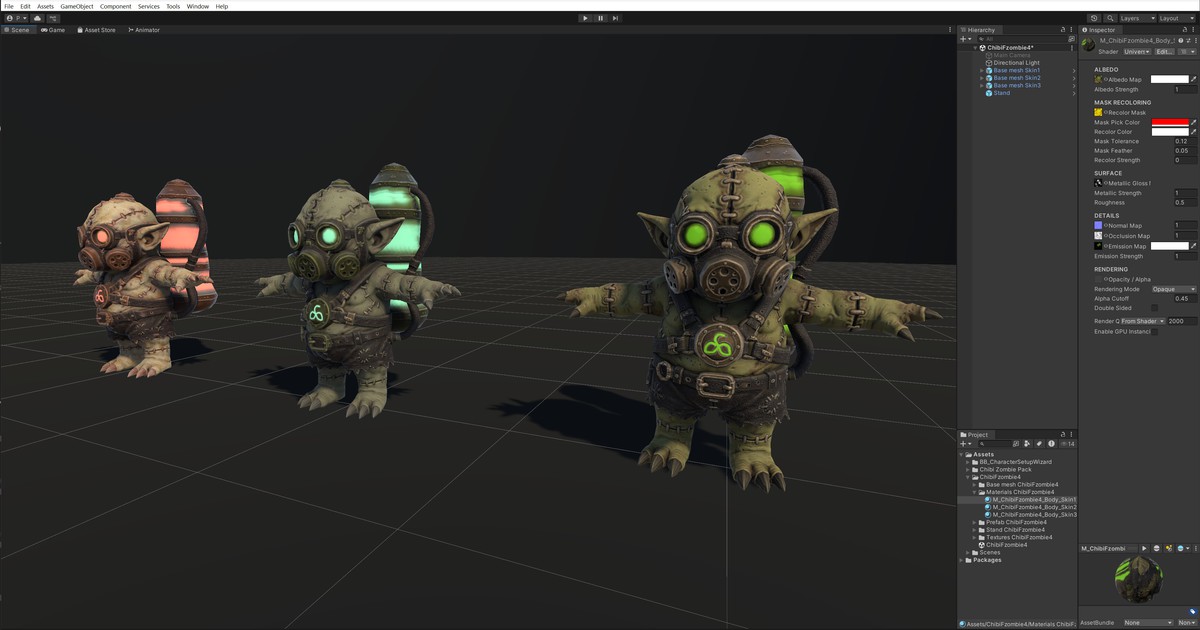Screen dimensions: 1200x630
Task: Open the Shader dropdown in Inspector
Action: click(x=1136, y=52)
